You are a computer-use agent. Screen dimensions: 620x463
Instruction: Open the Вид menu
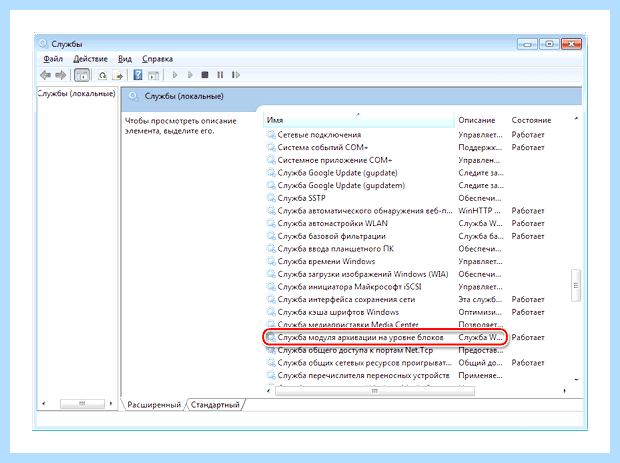[x=125, y=59]
